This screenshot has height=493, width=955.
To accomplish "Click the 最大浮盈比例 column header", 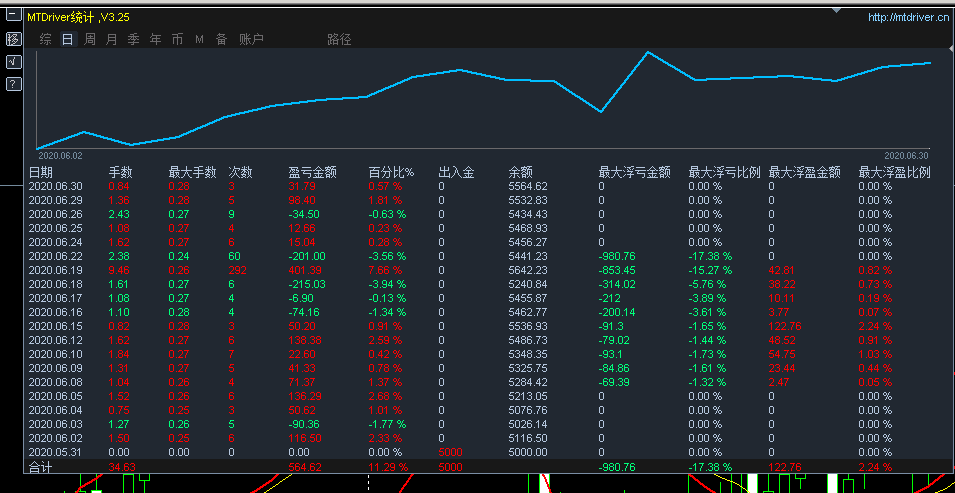I will (x=895, y=172).
